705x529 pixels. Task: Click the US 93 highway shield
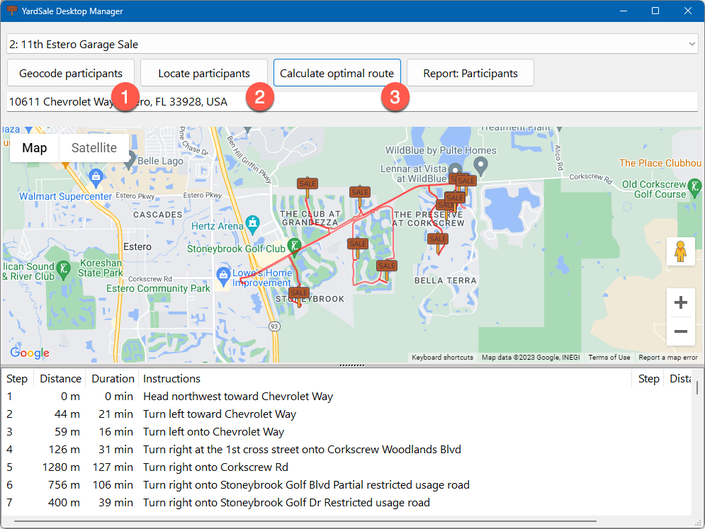coord(275,326)
